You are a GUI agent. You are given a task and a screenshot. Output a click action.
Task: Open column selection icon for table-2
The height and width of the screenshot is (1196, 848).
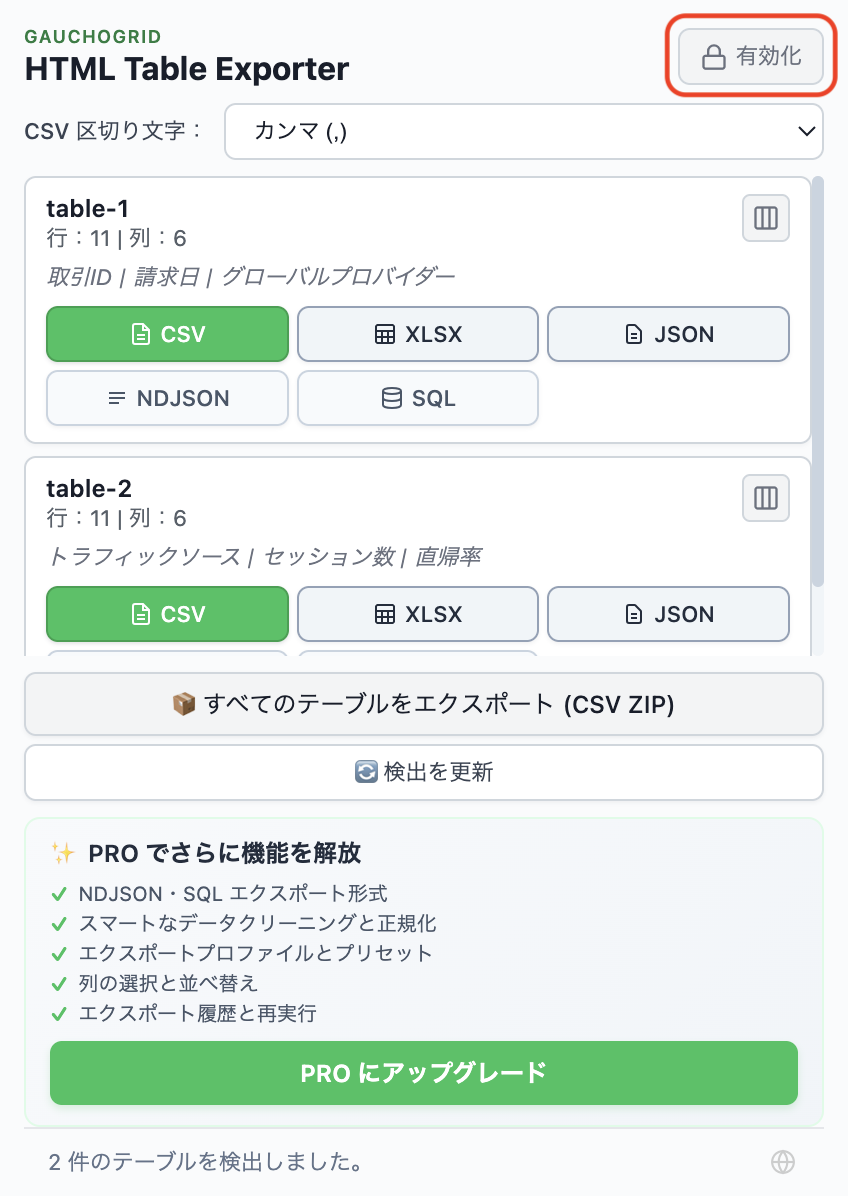[765, 498]
